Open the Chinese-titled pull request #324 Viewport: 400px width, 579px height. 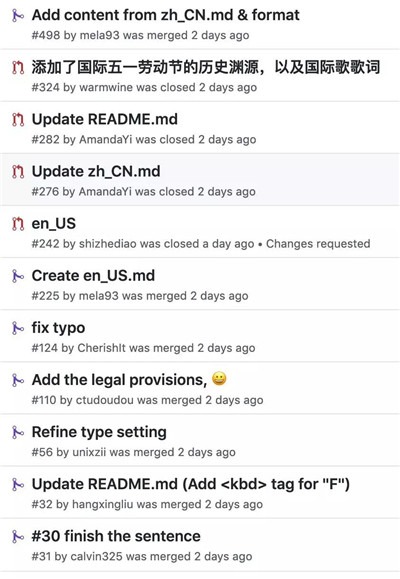[x=206, y=67]
